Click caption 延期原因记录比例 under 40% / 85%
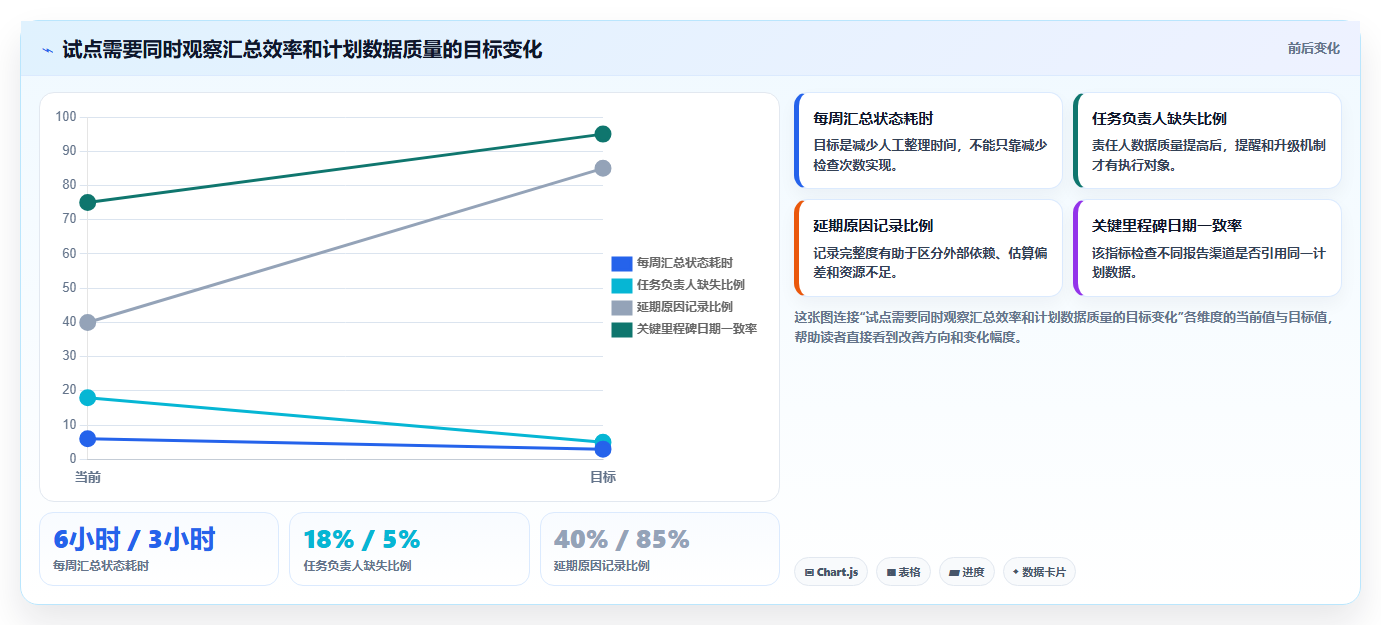 point(602,566)
